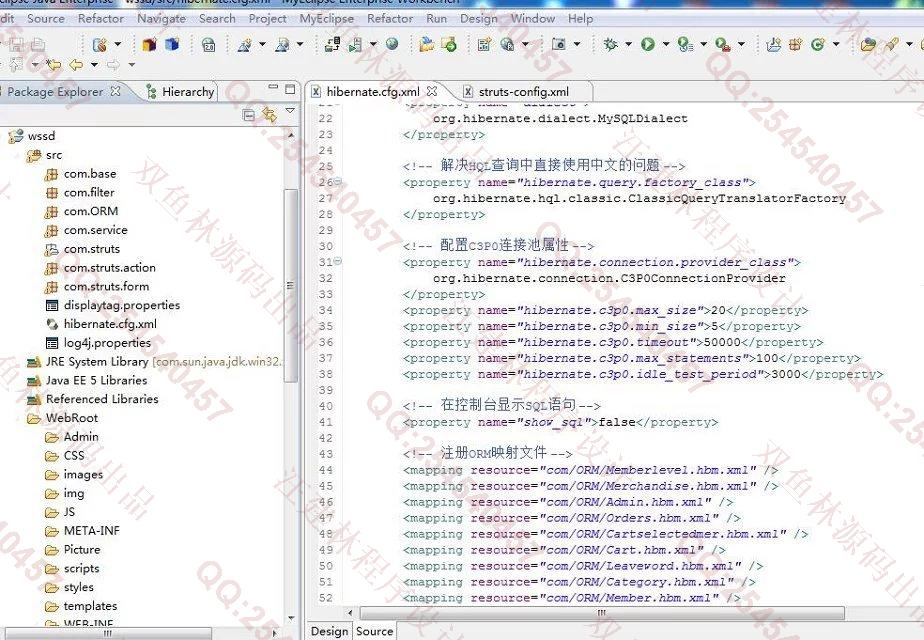Click Package Explorer vertical scrollbar
The image size is (924, 640).
click(290, 286)
